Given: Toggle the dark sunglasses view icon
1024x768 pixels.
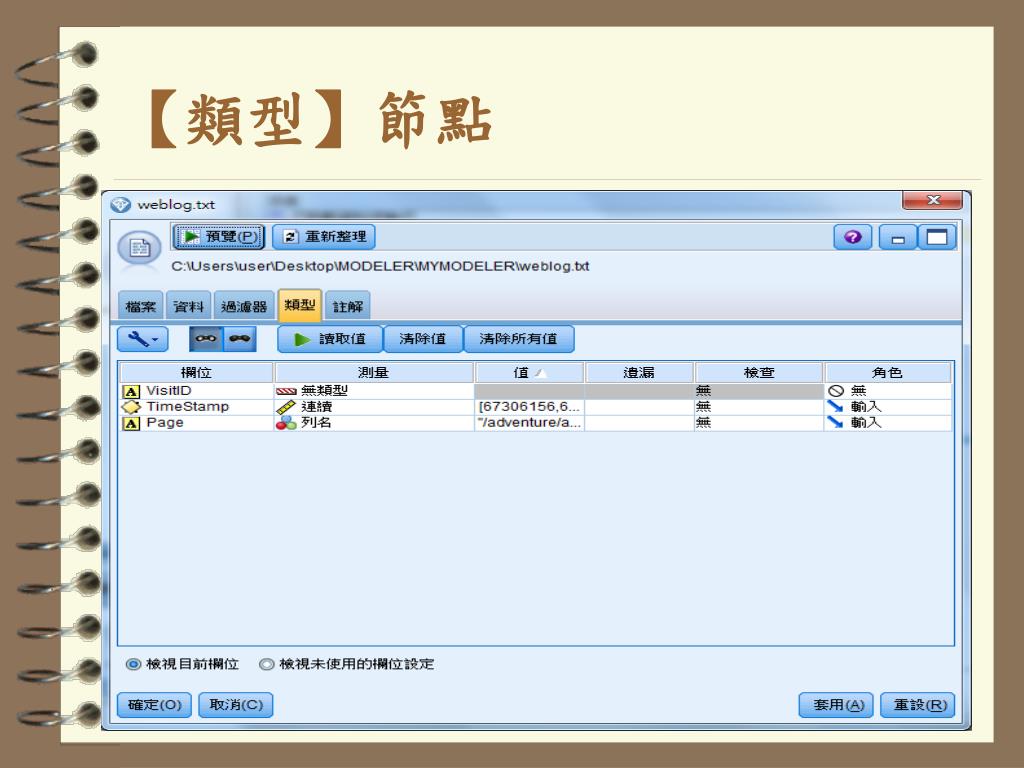Looking at the screenshot, I should point(240,339).
